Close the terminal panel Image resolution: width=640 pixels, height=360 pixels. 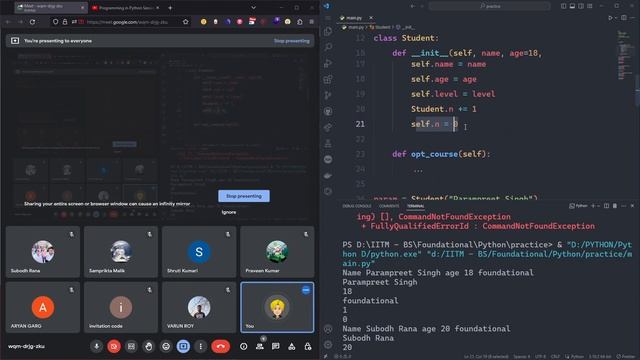(632, 206)
